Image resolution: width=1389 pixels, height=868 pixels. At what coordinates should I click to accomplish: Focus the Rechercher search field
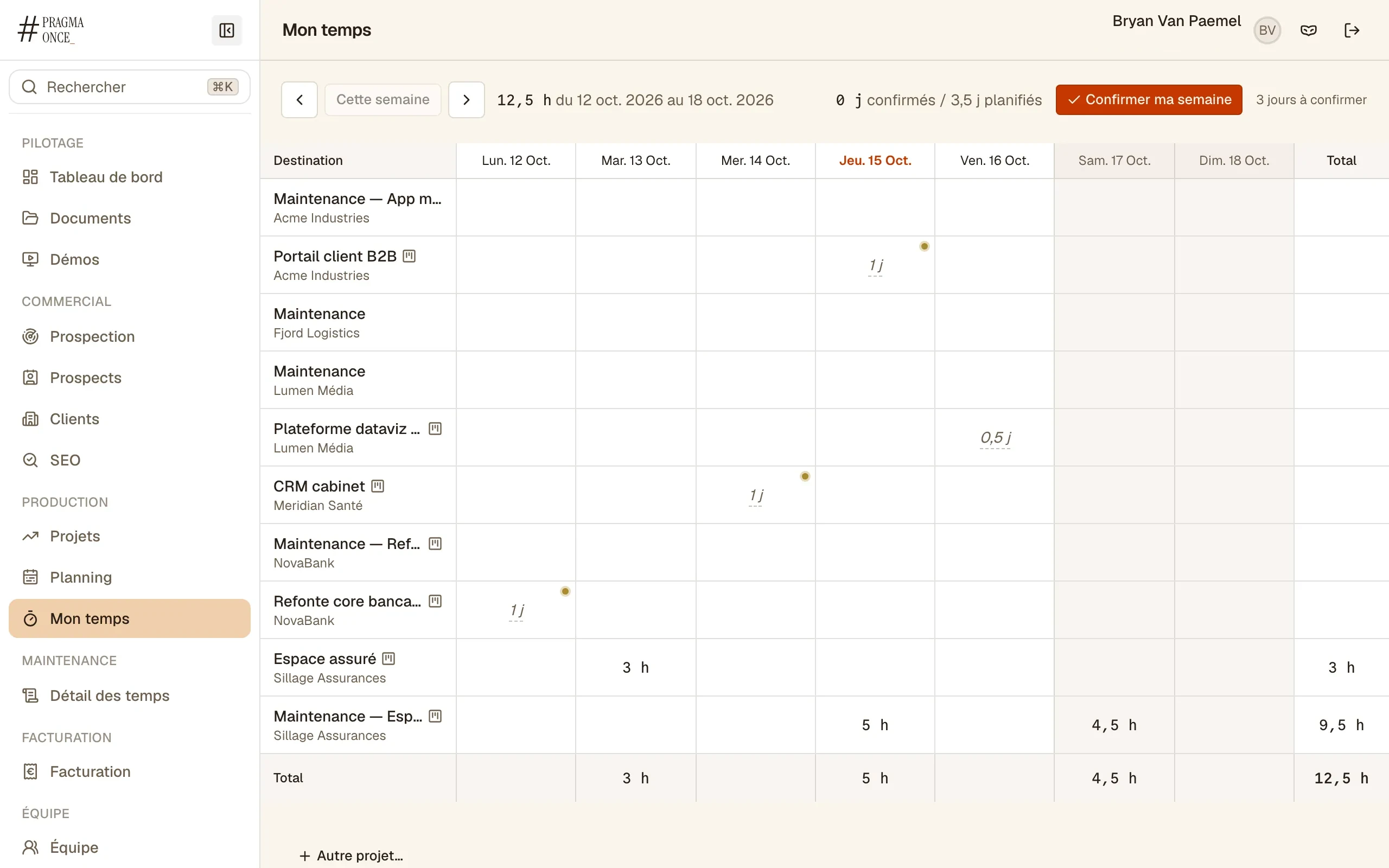[130, 87]
